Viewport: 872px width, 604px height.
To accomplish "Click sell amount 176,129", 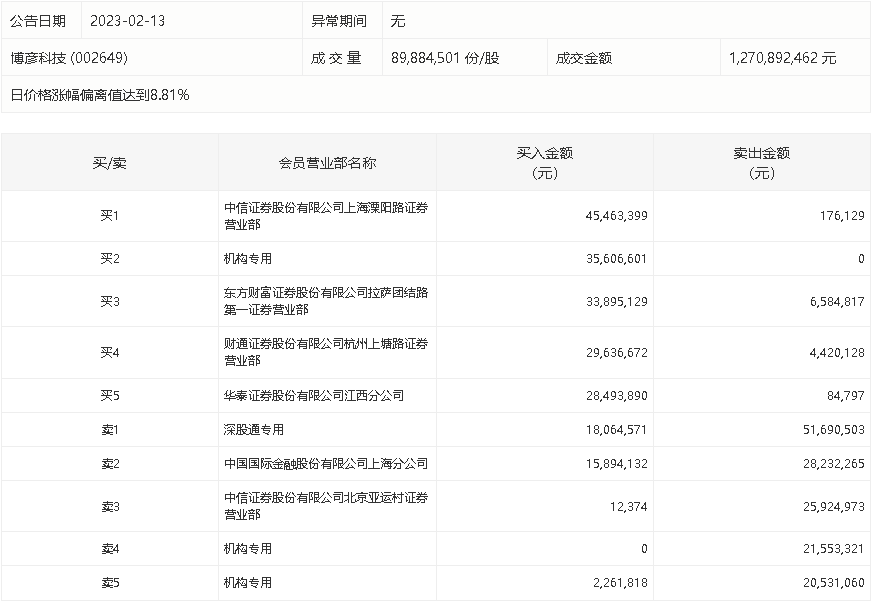I will (842, 216).
